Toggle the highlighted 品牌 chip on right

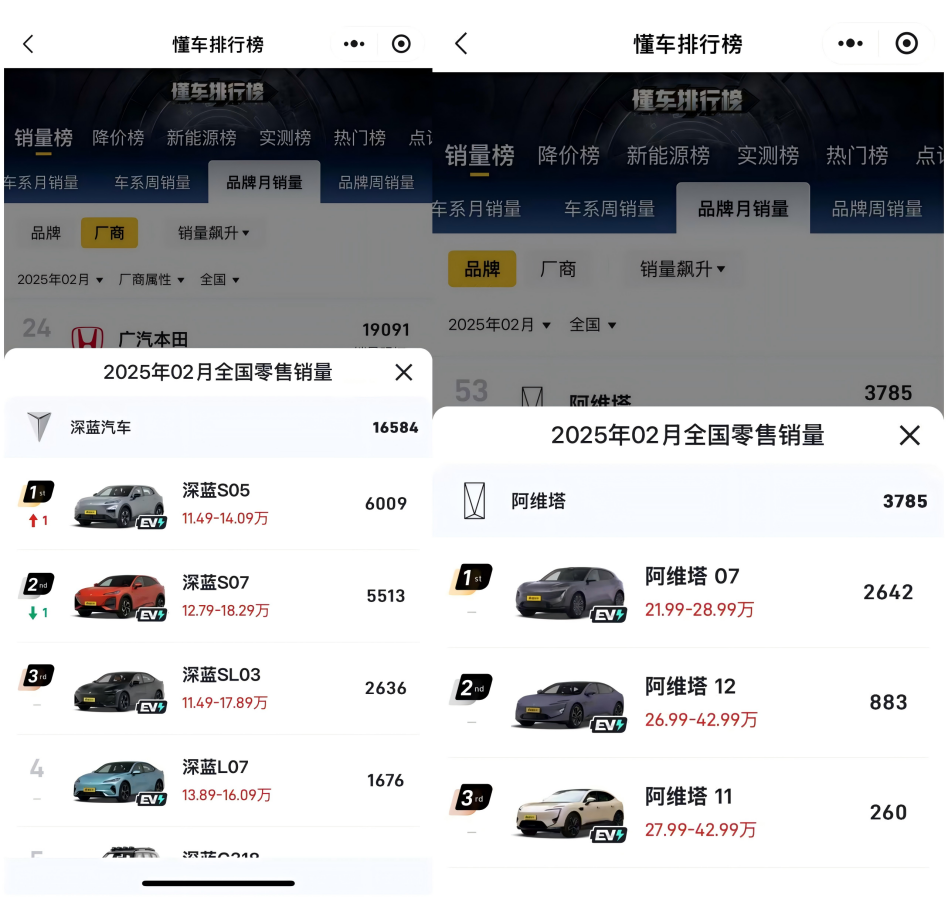coord(482,269)
